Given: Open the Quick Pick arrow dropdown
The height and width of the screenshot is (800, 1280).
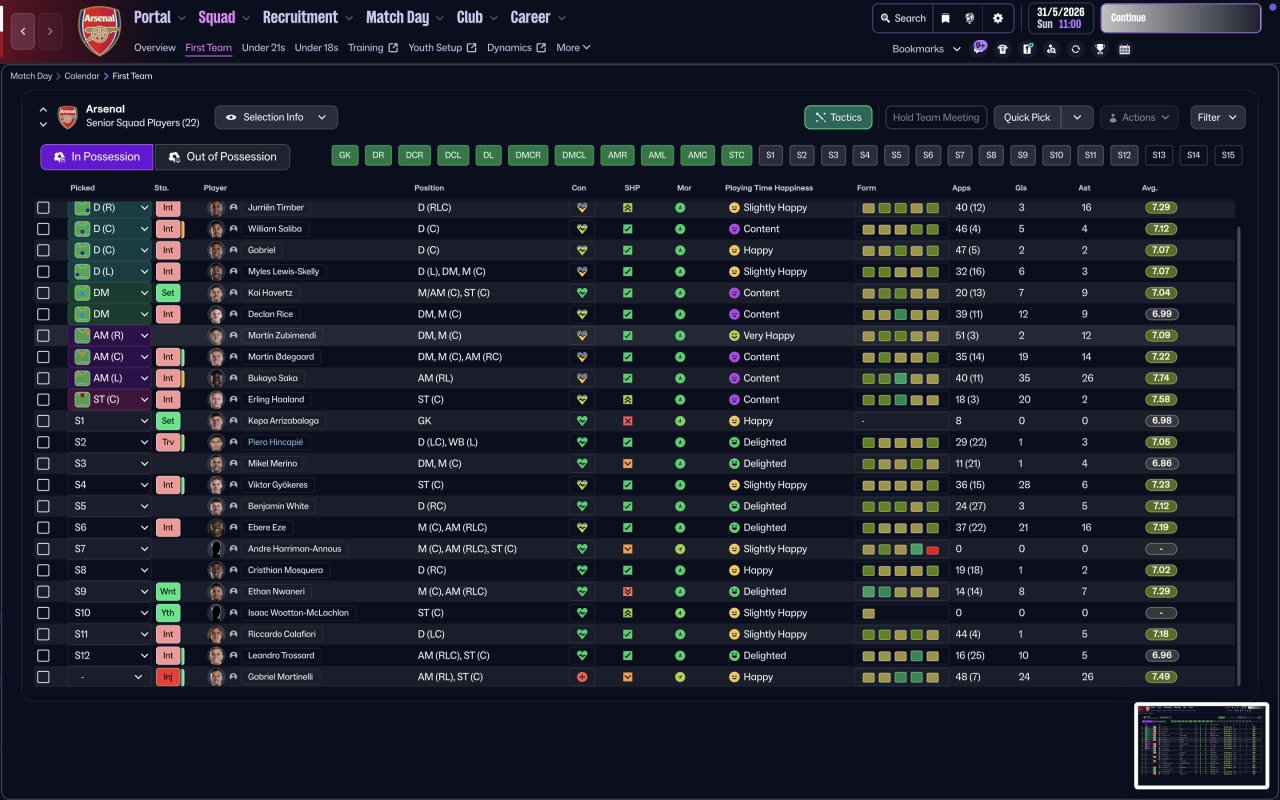Looking at the screenshot, I should coord(1077,117).
